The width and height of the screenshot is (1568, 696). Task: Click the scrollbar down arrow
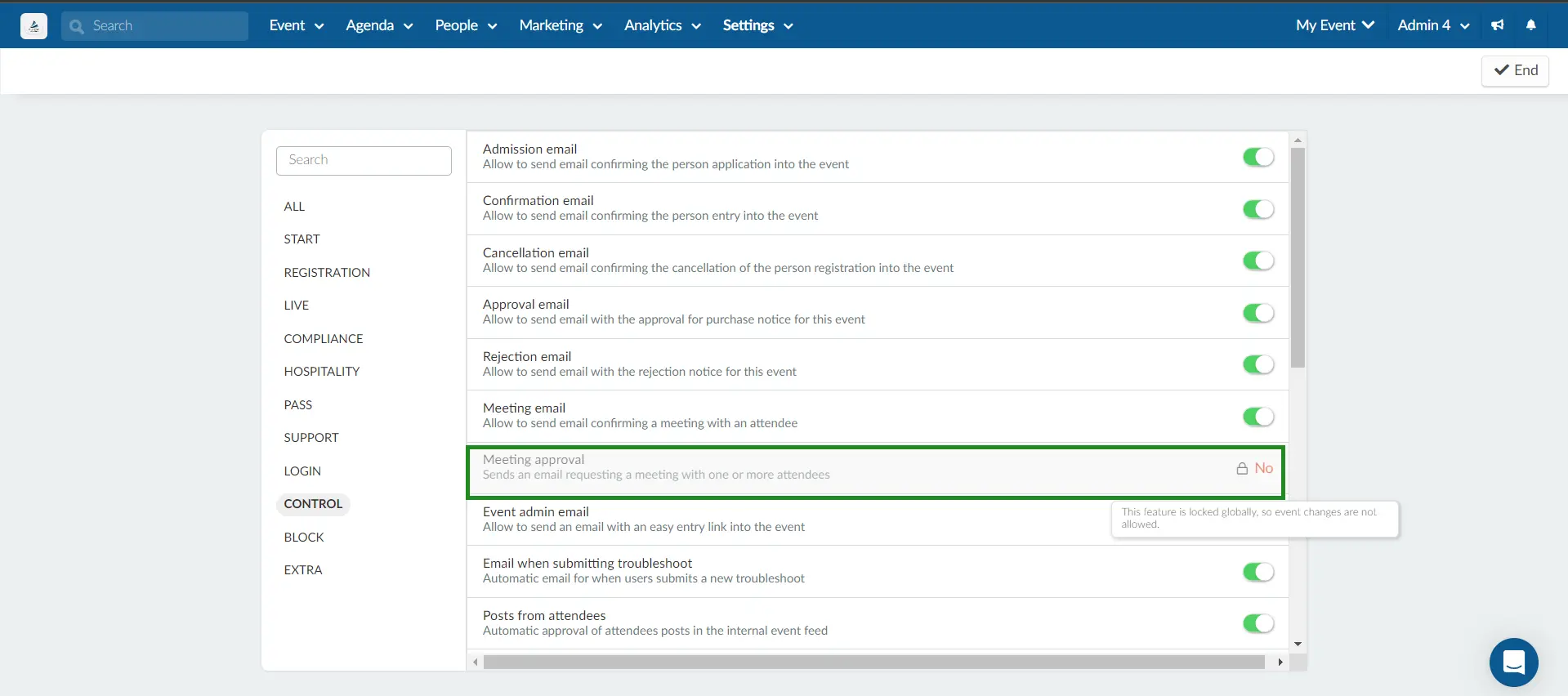point(1298,644)
